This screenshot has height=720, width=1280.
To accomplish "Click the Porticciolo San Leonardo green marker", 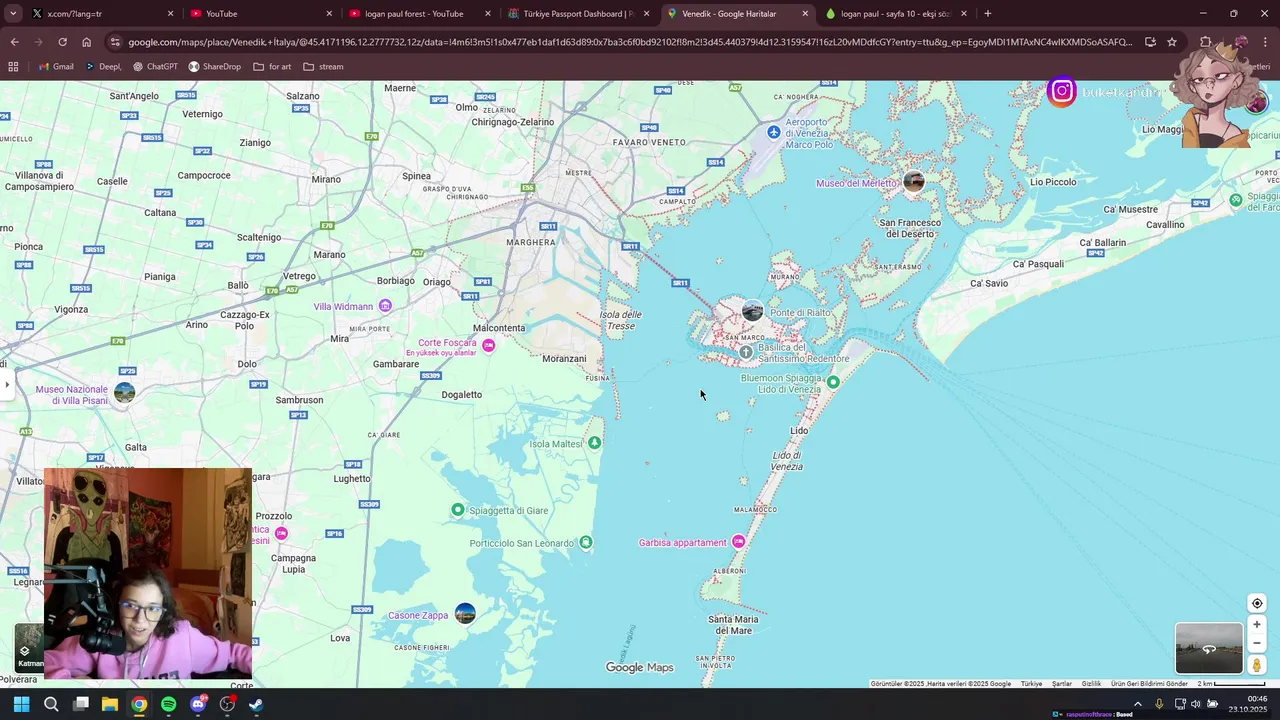I will 586,542.
